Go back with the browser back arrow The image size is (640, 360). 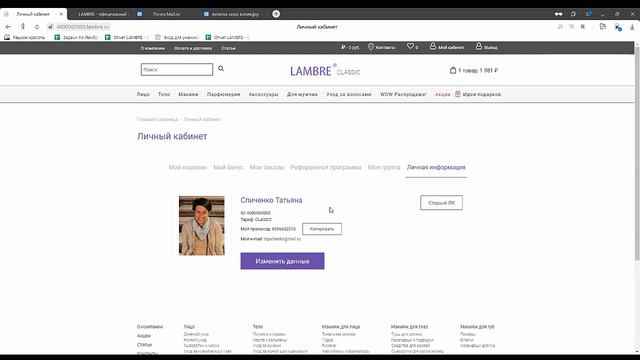click(x=8, y=27)
